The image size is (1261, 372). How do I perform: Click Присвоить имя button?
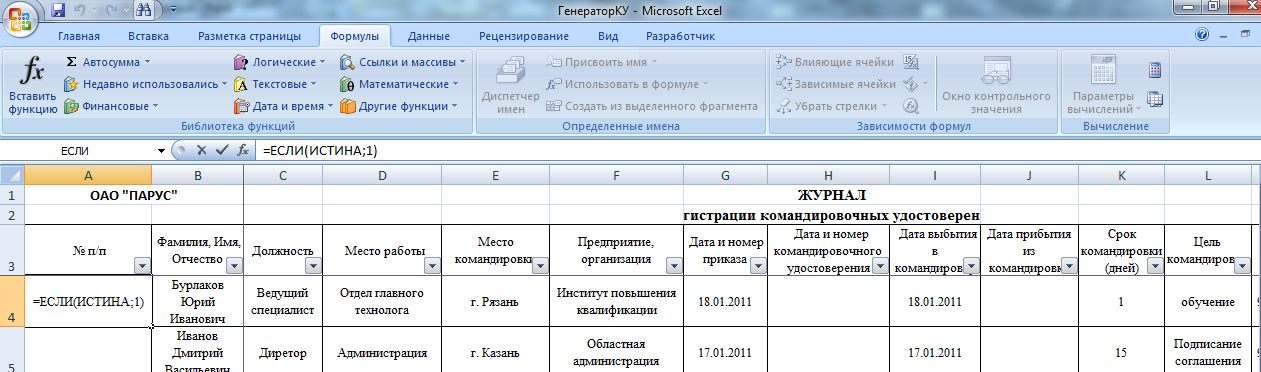click(603, 62)
